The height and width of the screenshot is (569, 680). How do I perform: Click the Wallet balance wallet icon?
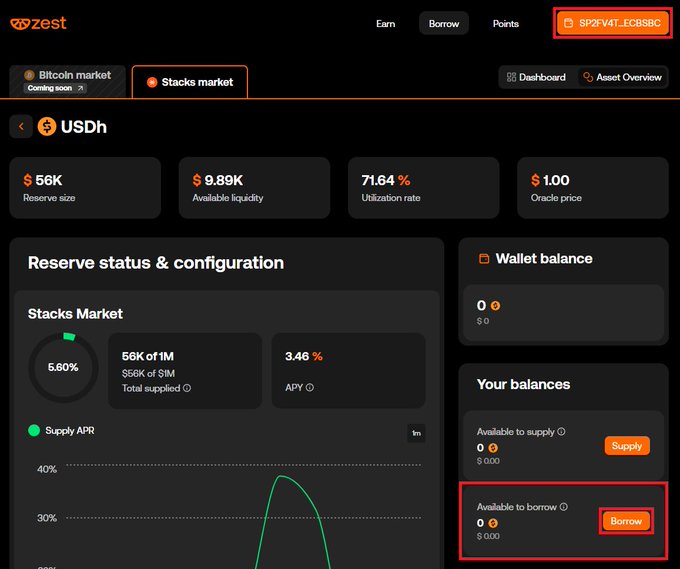pos(484,258)
